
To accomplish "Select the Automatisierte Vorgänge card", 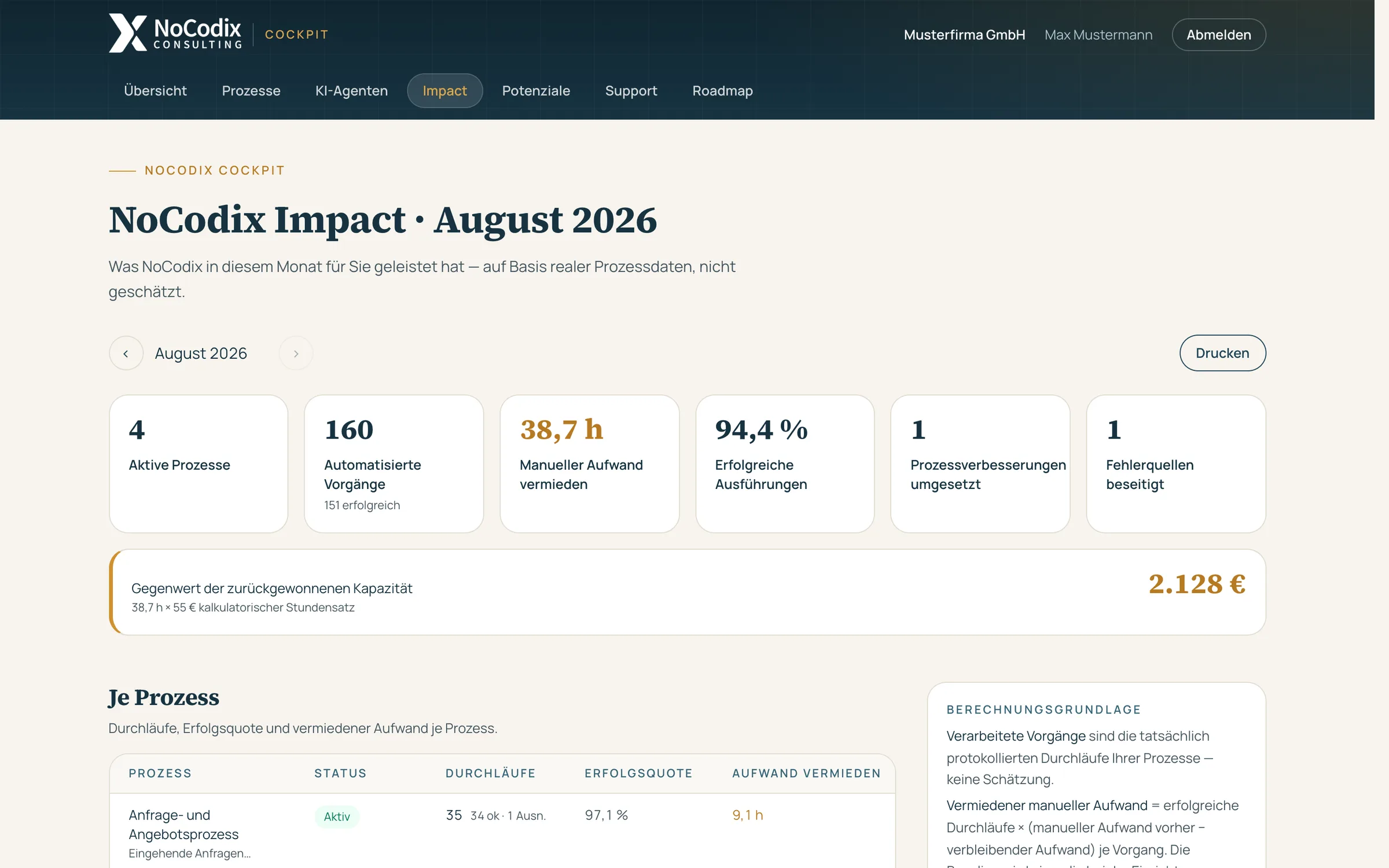I will (x=394, y=464).
